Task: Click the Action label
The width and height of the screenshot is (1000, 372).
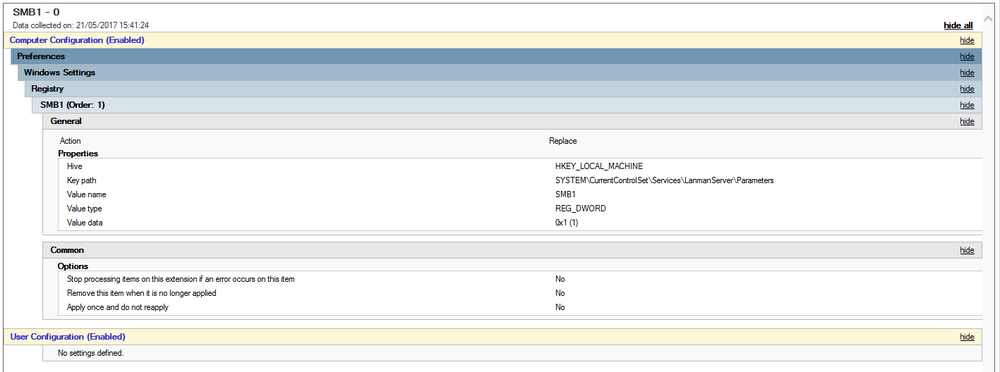Action: coord(70,141)
